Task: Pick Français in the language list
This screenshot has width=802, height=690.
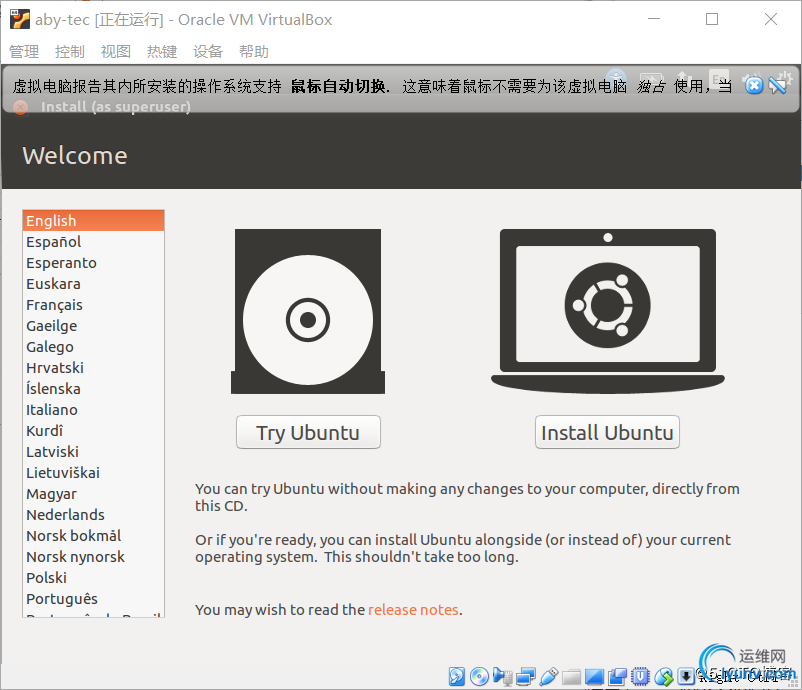Action: [x=93, y=305]
